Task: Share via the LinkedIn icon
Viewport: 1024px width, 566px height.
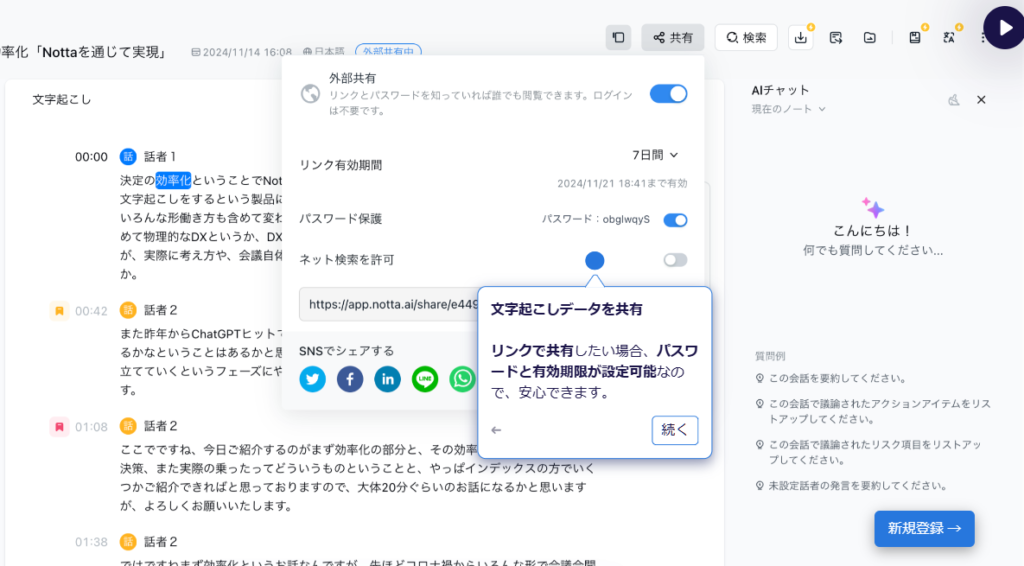Action: tap(387, 379)
